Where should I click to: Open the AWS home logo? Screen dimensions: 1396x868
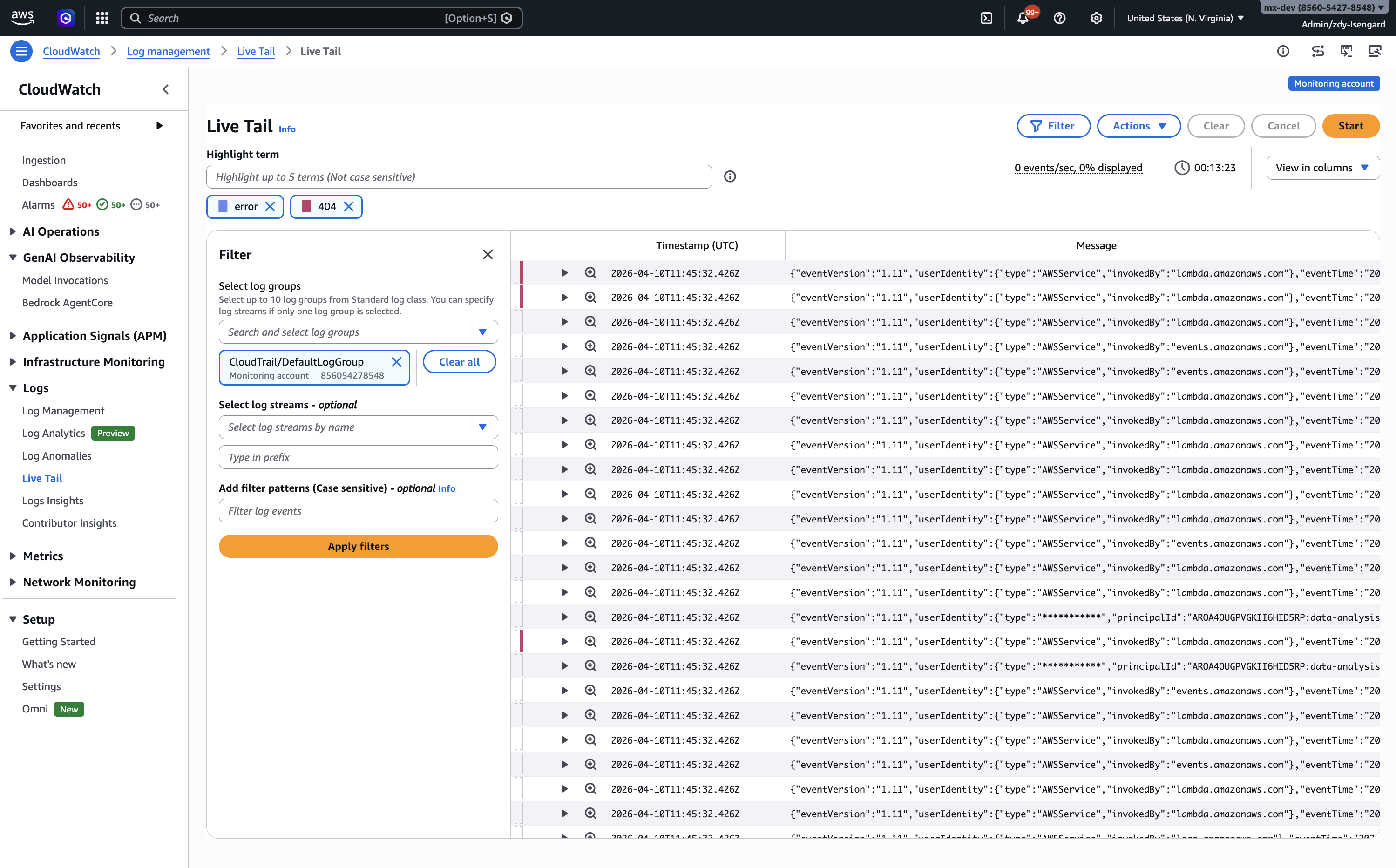(x=22, y=18)
